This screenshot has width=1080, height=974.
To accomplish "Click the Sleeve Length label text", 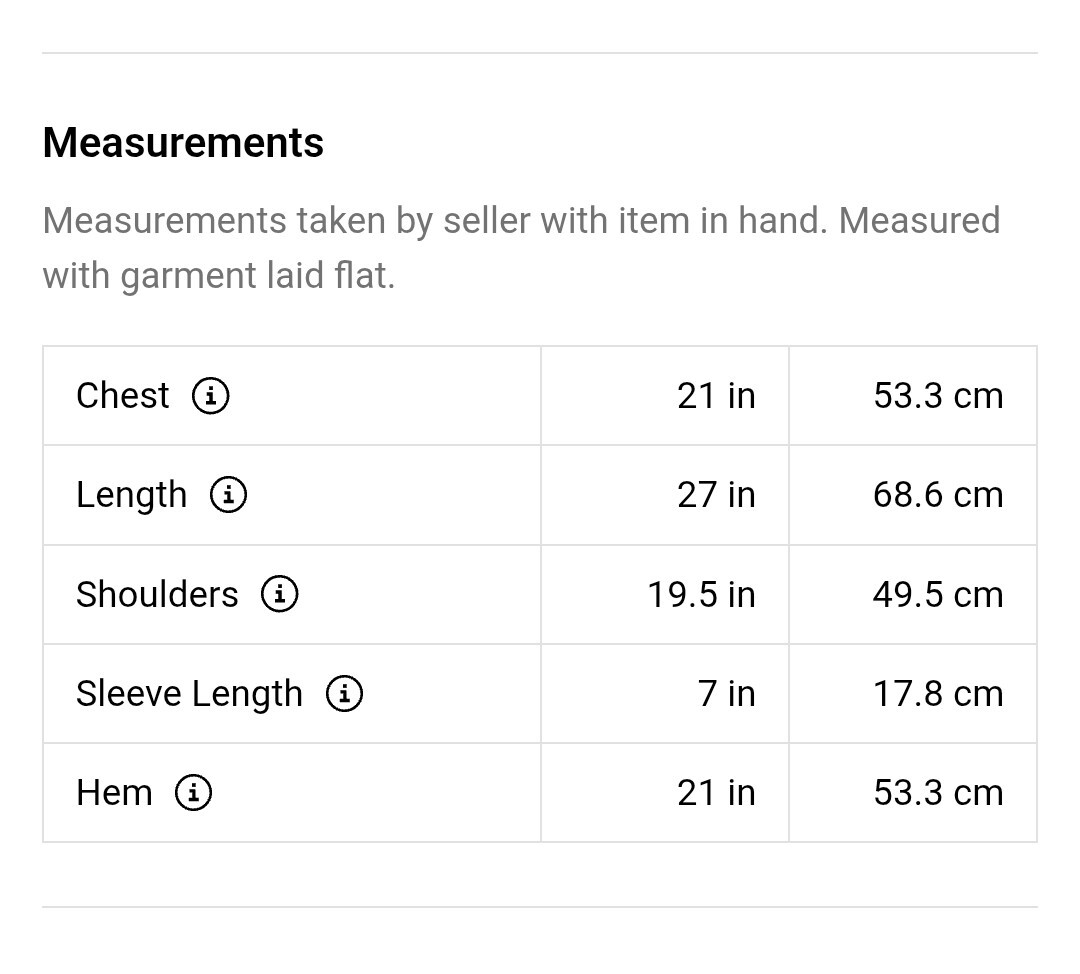I will coord(189,693).
